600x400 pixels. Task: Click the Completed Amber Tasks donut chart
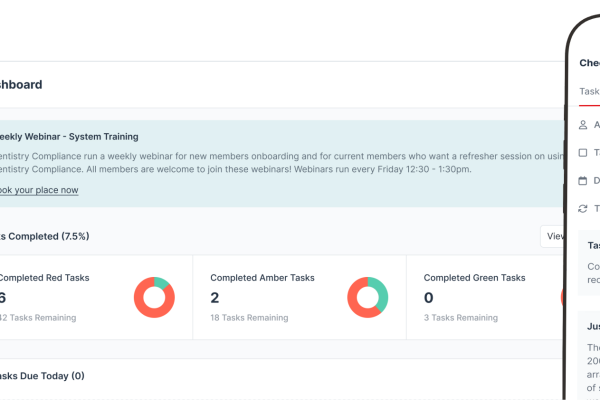367,297
